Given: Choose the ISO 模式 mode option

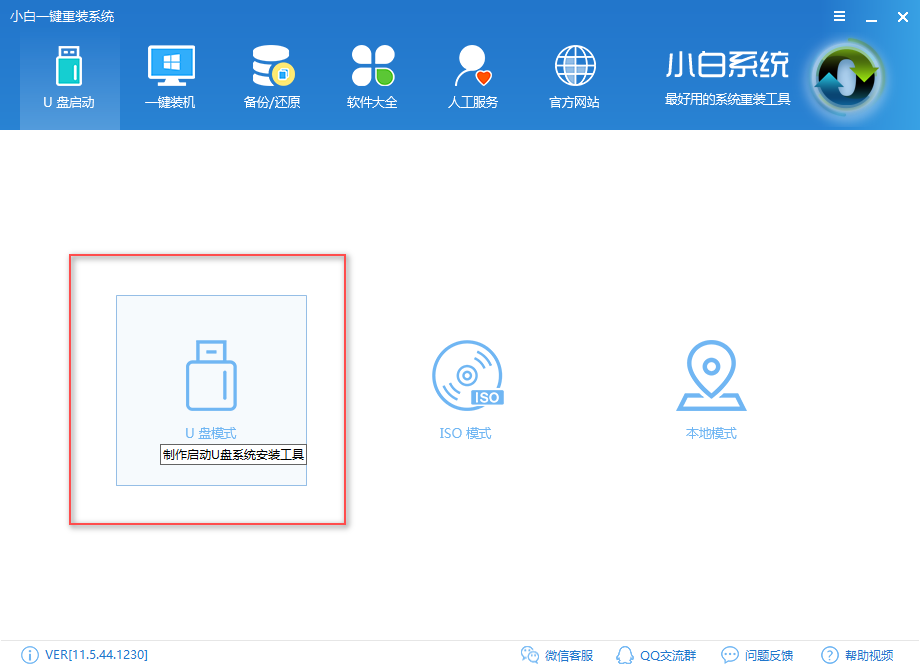Looking at the screenshot, I should pos(466,390).
